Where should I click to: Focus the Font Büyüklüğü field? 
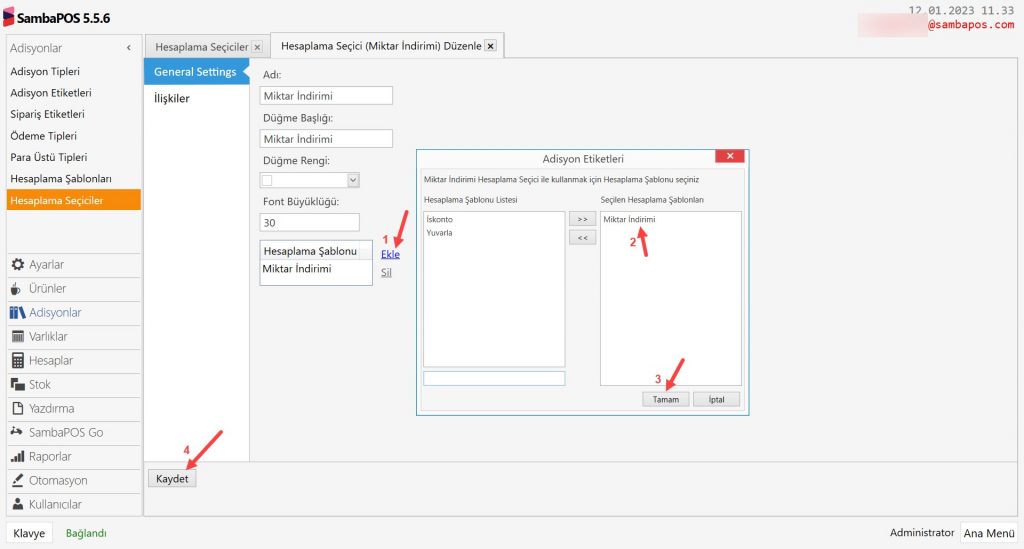pos(310,223)
